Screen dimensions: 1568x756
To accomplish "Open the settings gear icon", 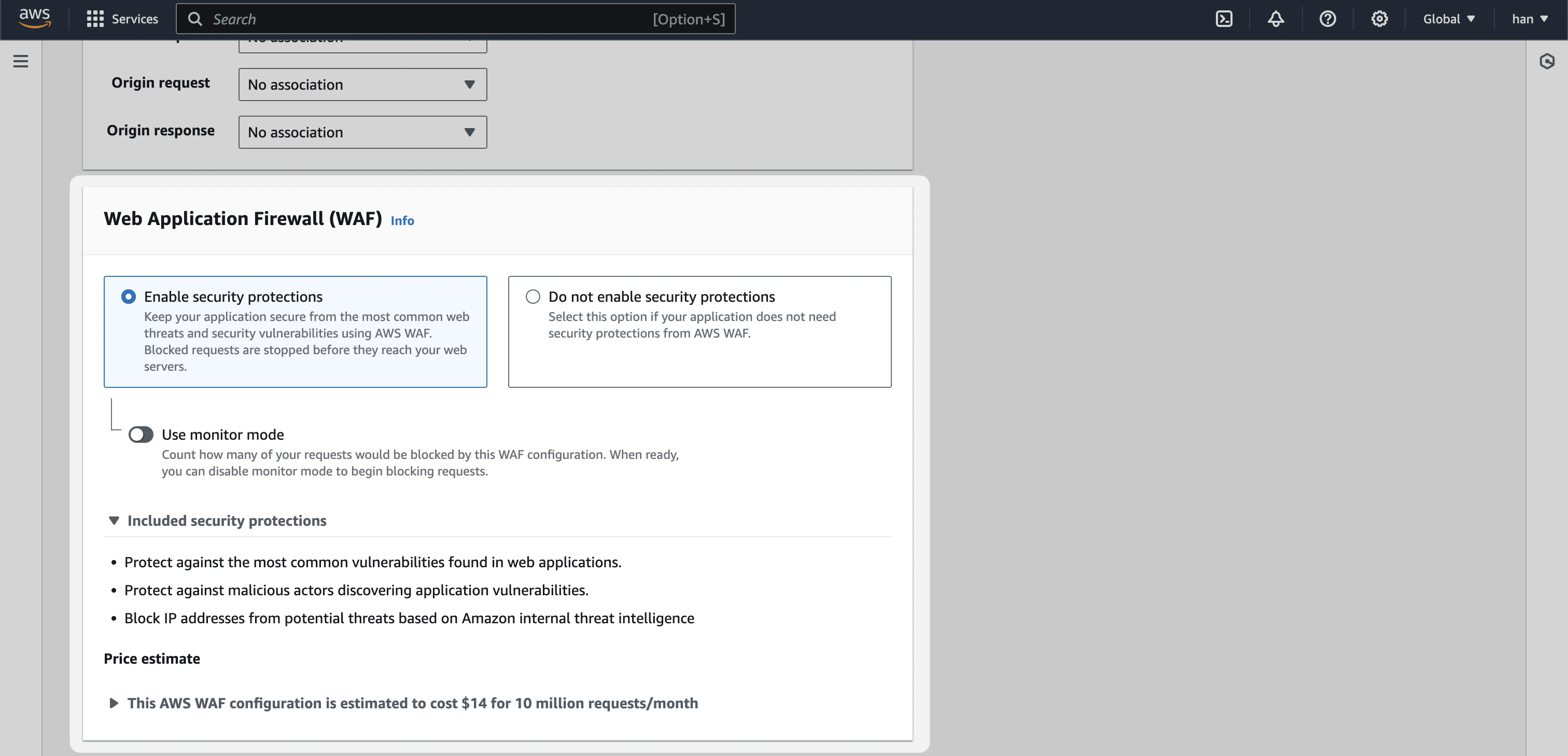I will 1379,19.
